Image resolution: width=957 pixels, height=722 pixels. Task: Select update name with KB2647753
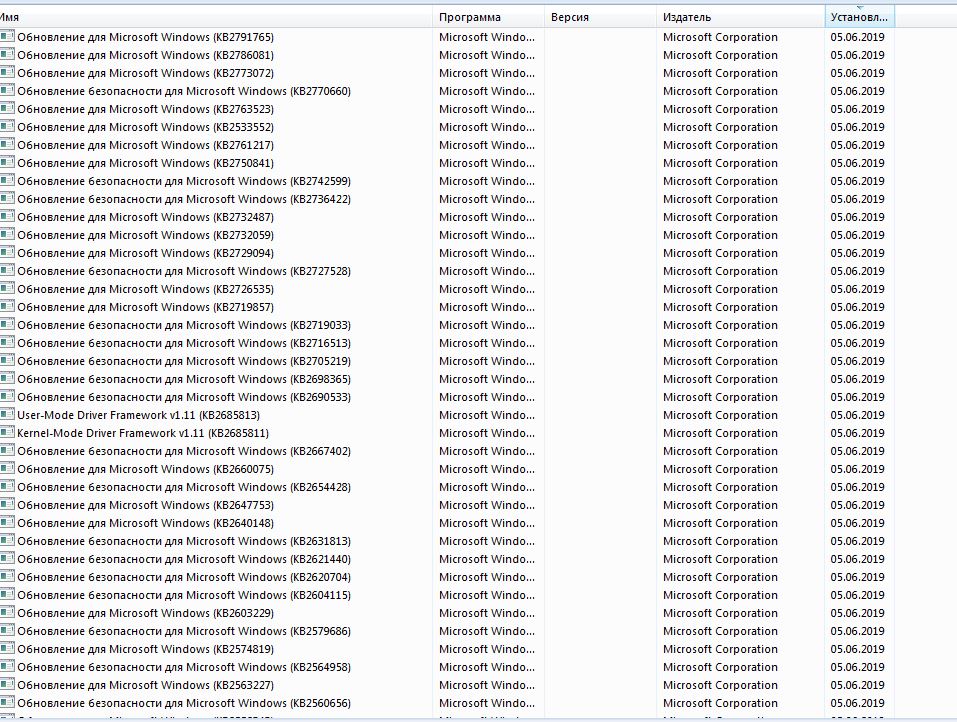145,505
